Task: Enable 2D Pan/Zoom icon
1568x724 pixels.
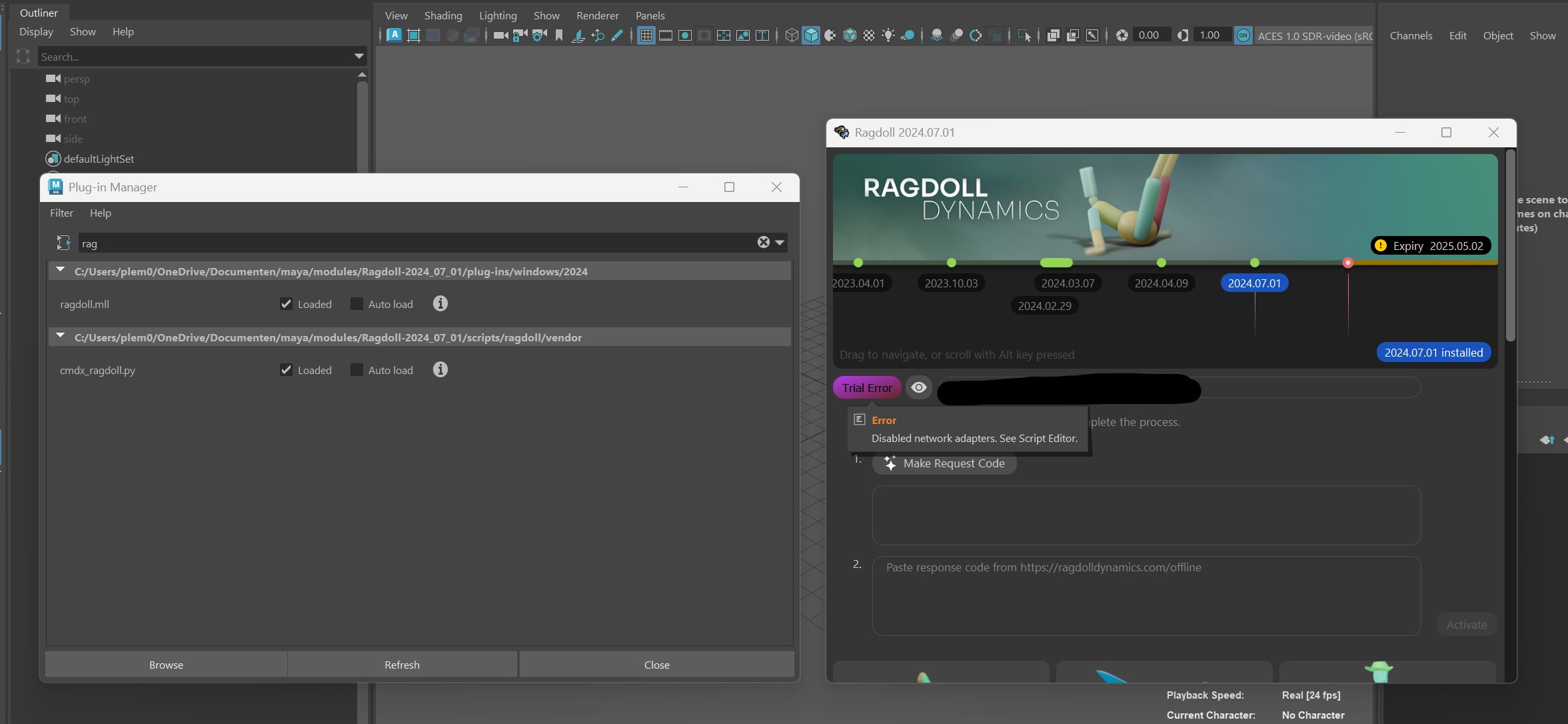Action: (598, 36)
